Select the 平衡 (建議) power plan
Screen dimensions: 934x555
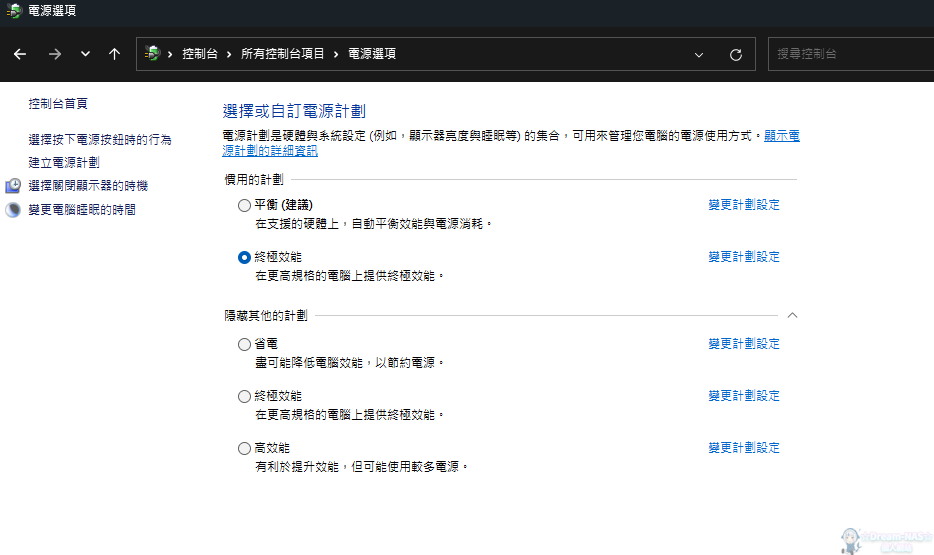click(245, 205)
